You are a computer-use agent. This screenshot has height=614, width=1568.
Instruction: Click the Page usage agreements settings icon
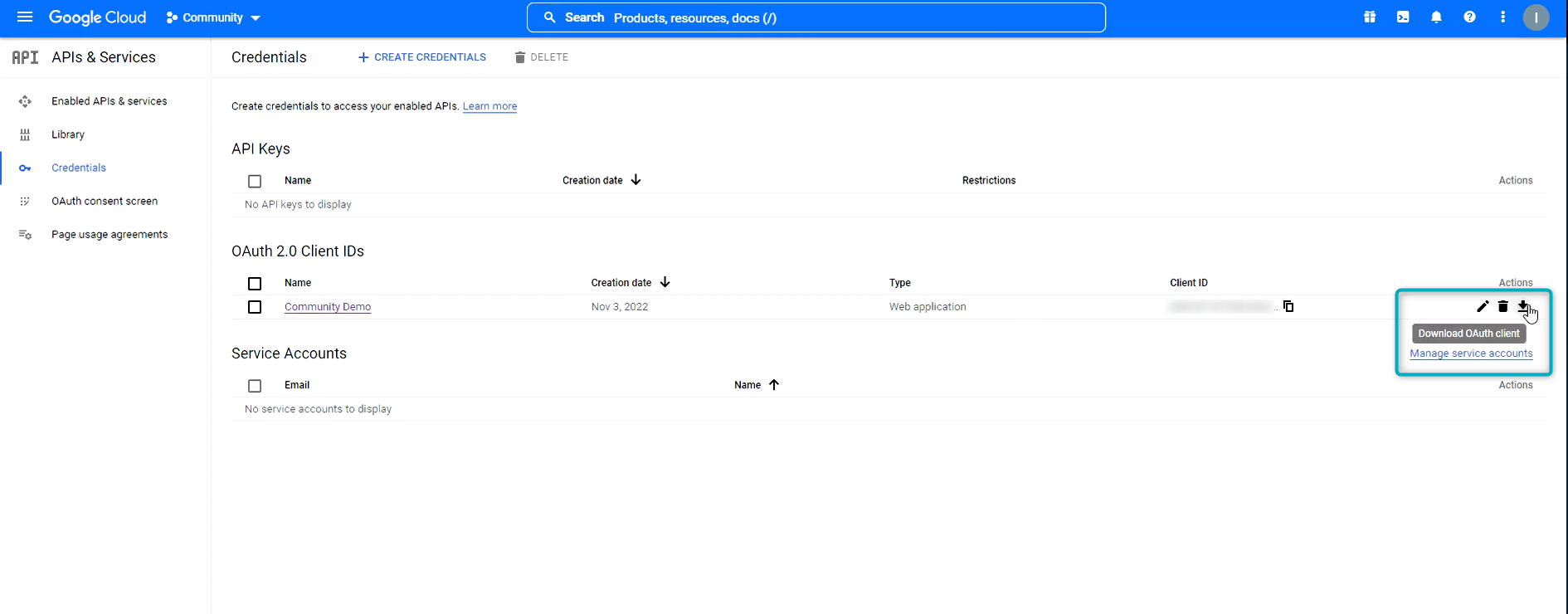click(25, 235)
